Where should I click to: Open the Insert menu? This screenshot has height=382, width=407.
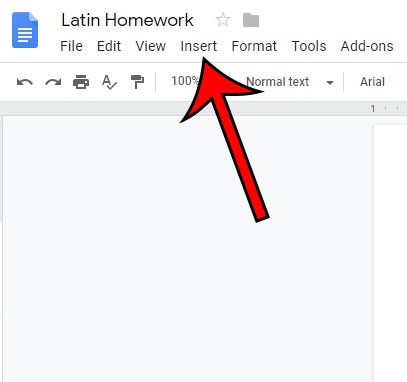click(199, 46)
